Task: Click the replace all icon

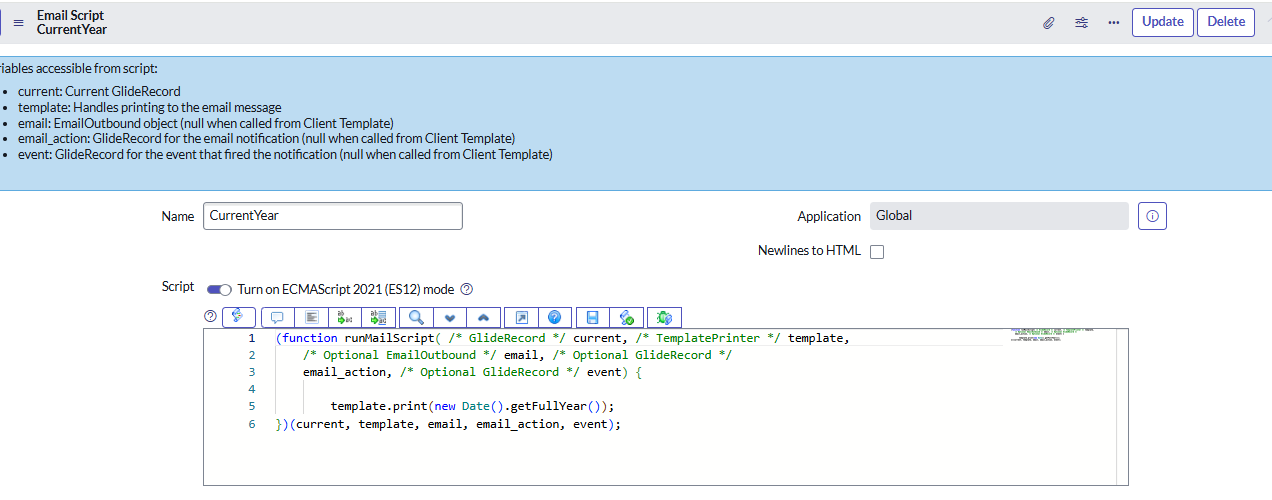Action: click(378, 317)
